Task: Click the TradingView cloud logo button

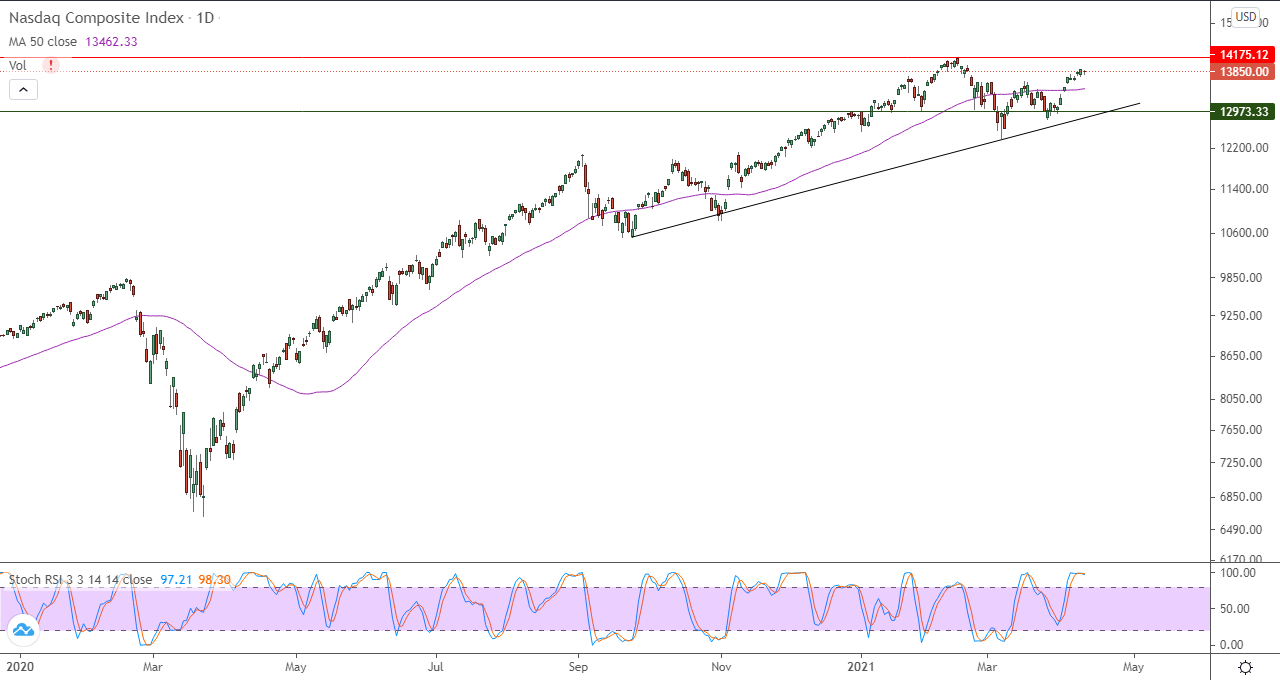Action: 22,629
